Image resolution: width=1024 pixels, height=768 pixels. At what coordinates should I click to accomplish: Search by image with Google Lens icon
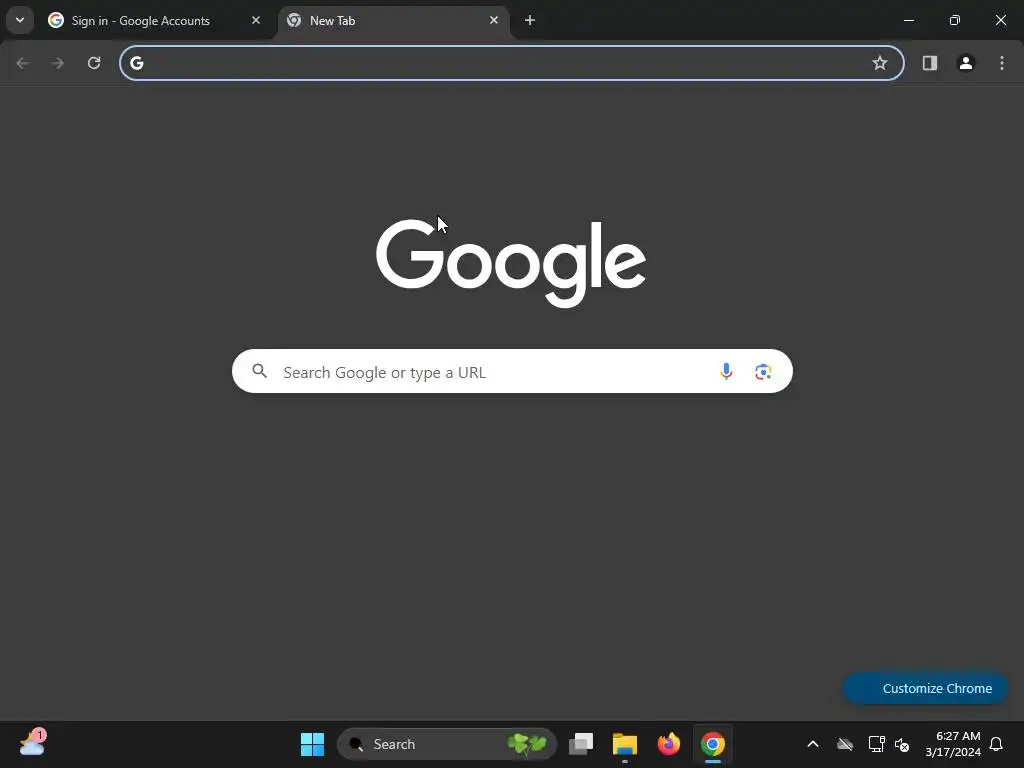pos(763,372)
